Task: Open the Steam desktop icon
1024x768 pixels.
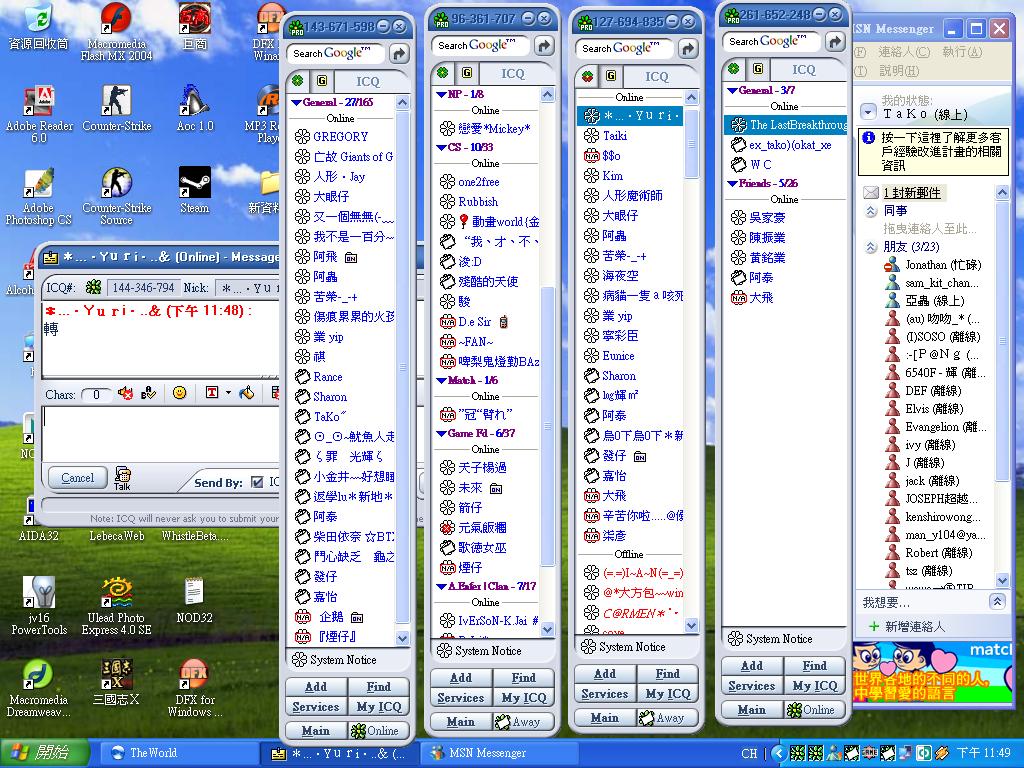Action: pos(195,190)
